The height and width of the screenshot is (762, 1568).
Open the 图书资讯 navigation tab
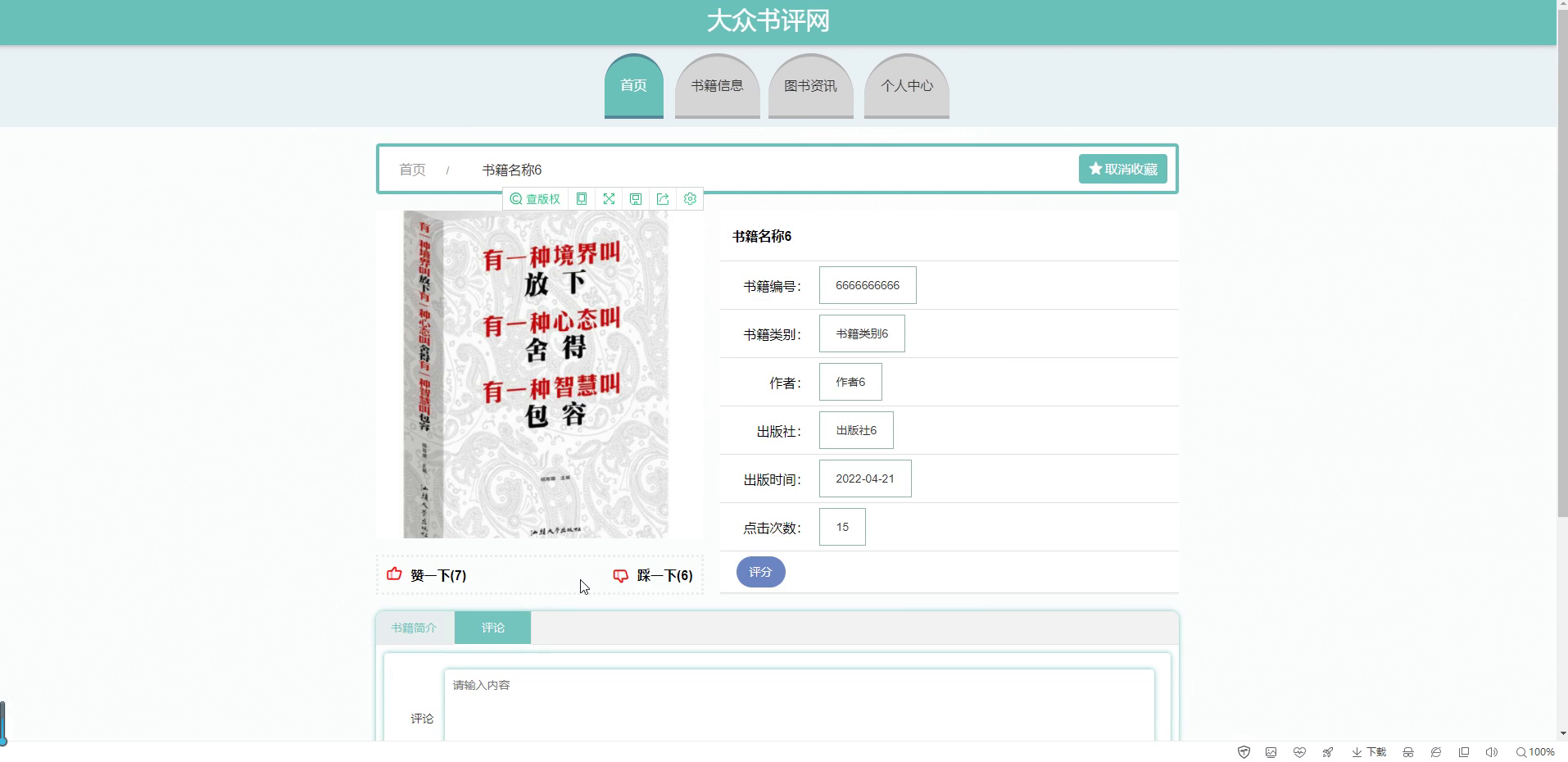tap(810, 86)
